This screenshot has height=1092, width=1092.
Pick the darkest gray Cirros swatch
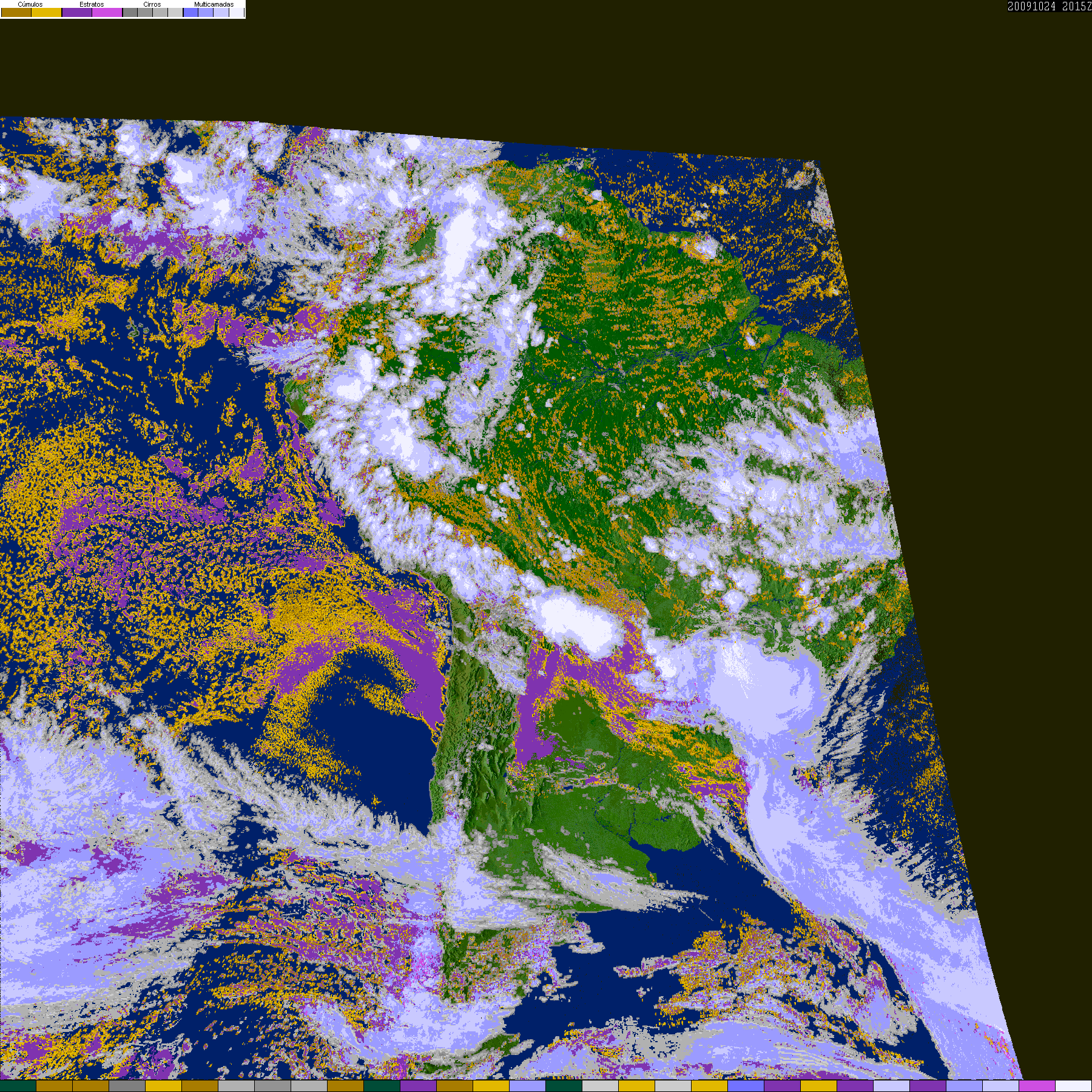(130, 12)
